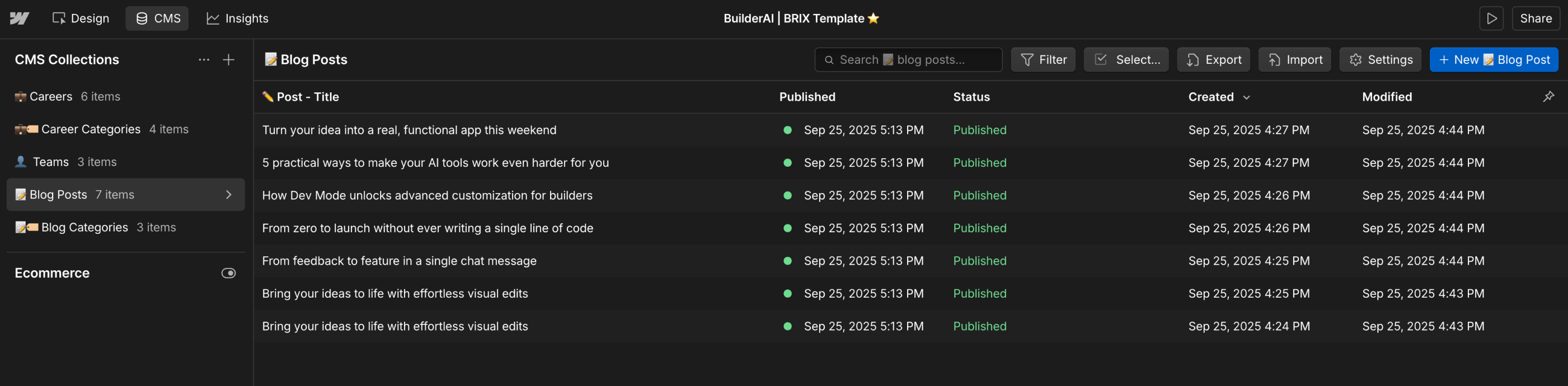Open post 'How Dev Mode unlocks advanced customization'
The height and width of the screenshot is (386, 1568).
pos(428,195)
